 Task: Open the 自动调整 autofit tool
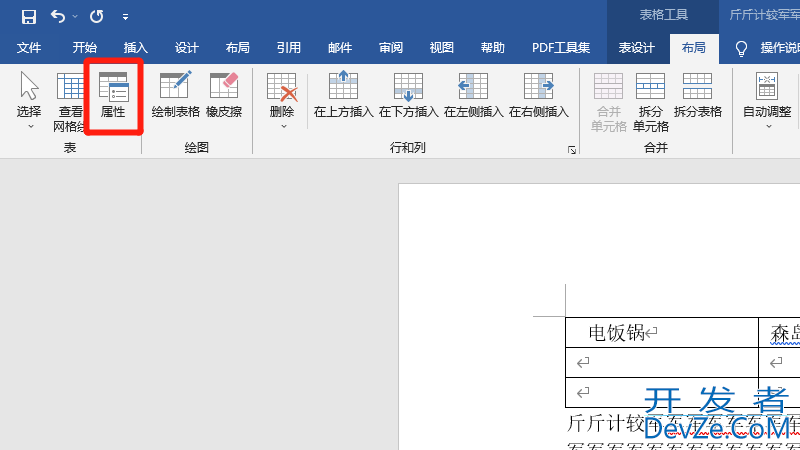[x=767, y=95]
